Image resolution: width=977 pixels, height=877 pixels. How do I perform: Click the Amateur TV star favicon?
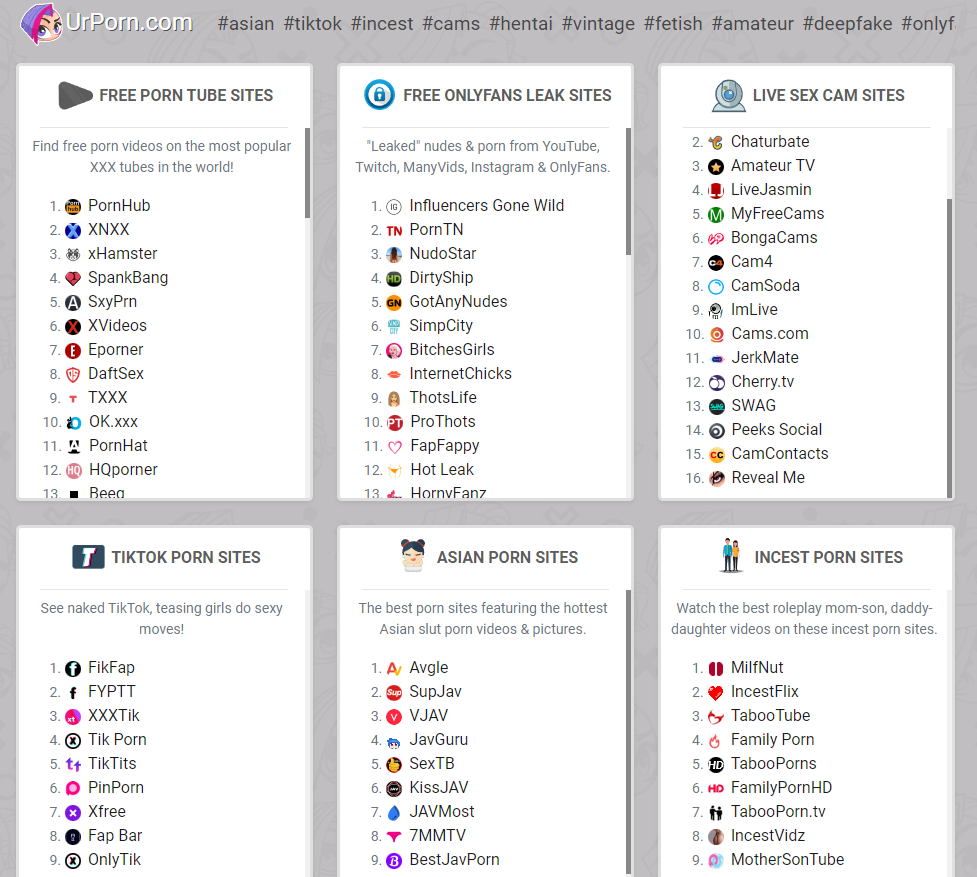tap(716, 166)
